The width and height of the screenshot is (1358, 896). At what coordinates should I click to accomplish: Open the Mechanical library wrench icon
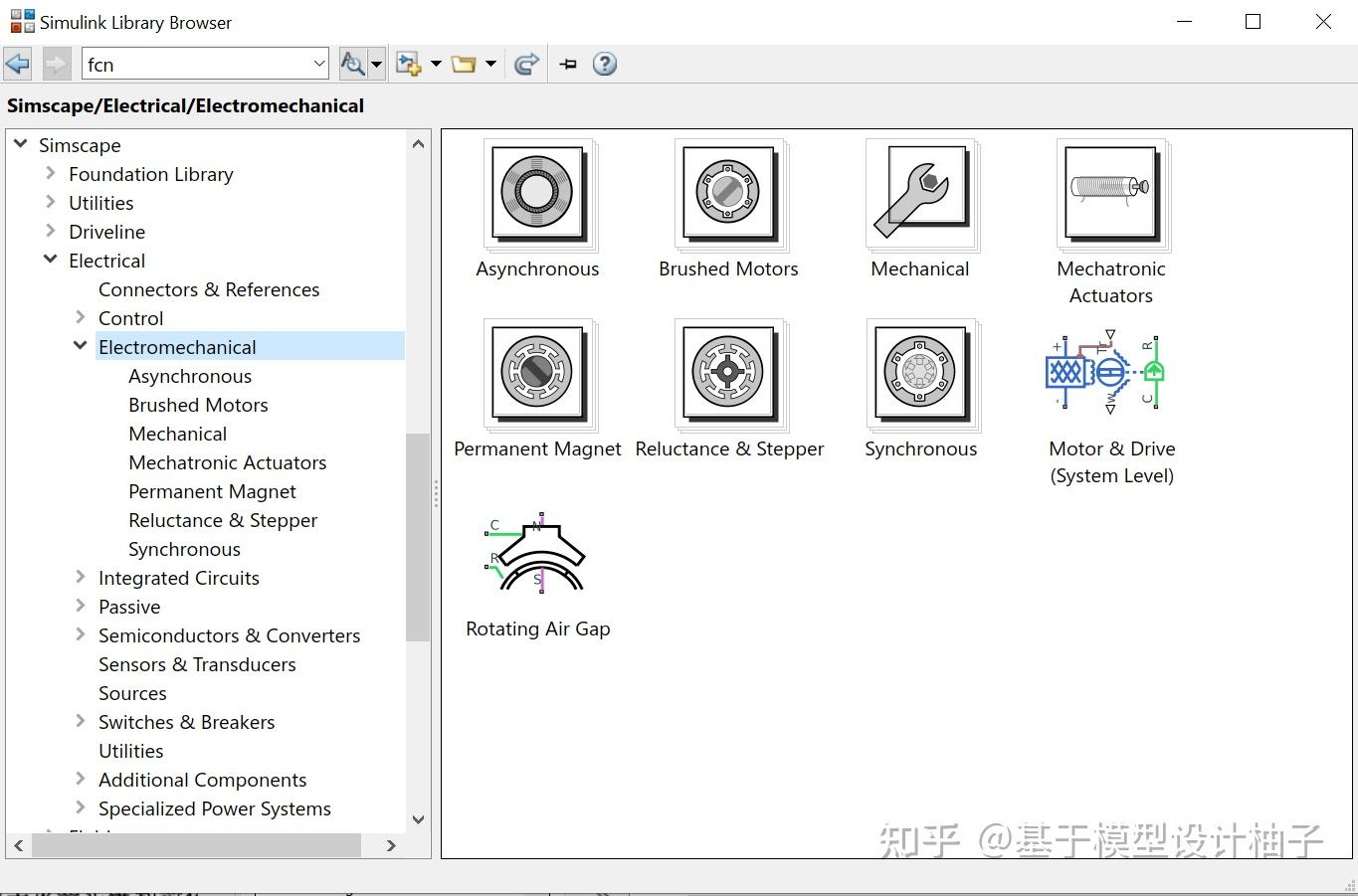click(x=920, y=194)
